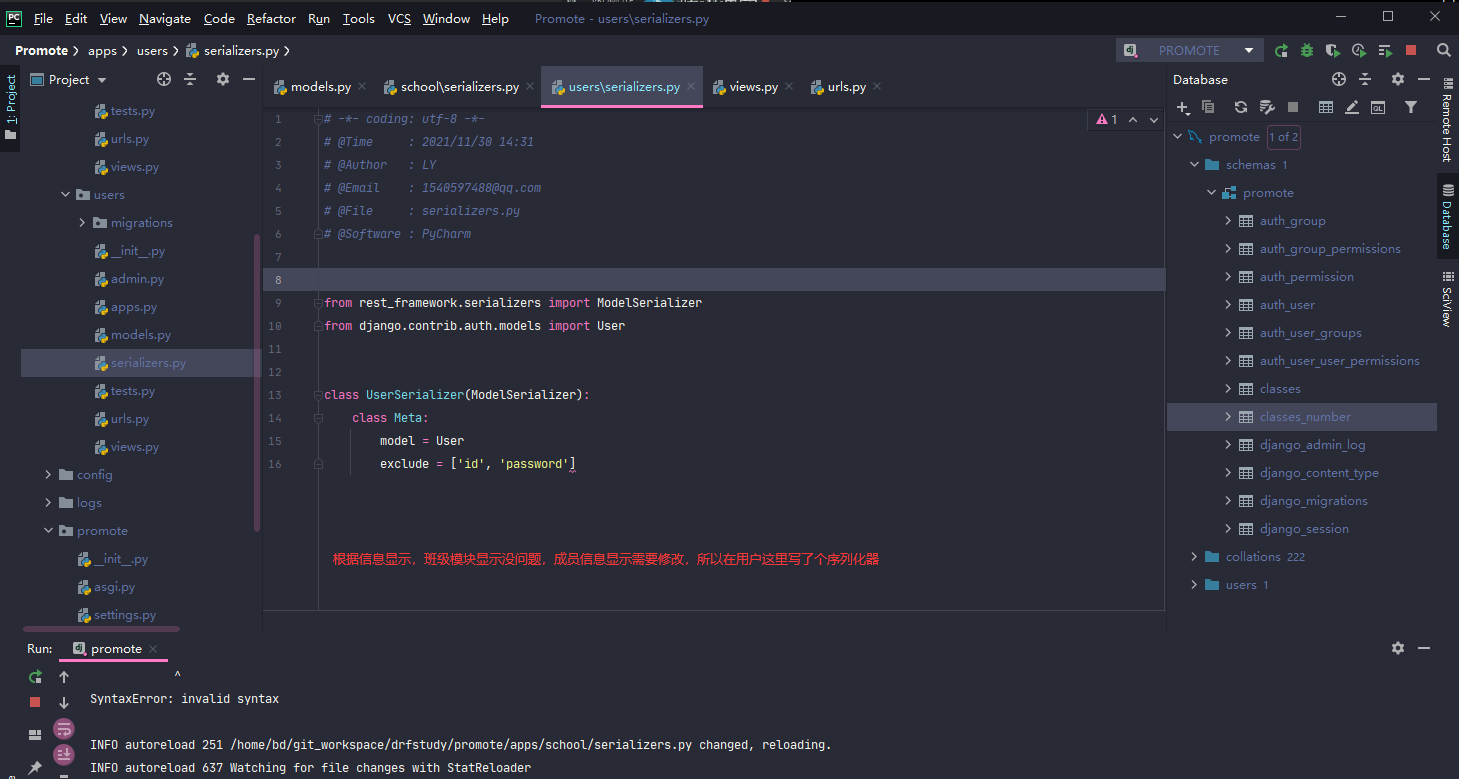Open Run tool window settings gear
Screen dimensions: 1459x779
1398,648
